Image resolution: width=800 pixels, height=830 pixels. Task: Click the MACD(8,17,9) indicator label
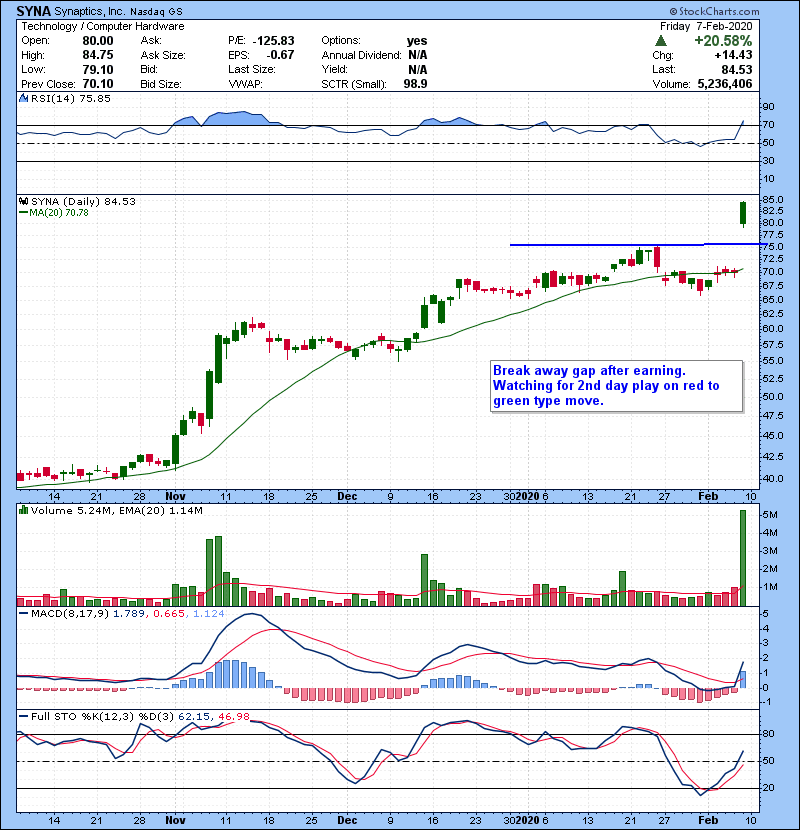pos(70,614)
